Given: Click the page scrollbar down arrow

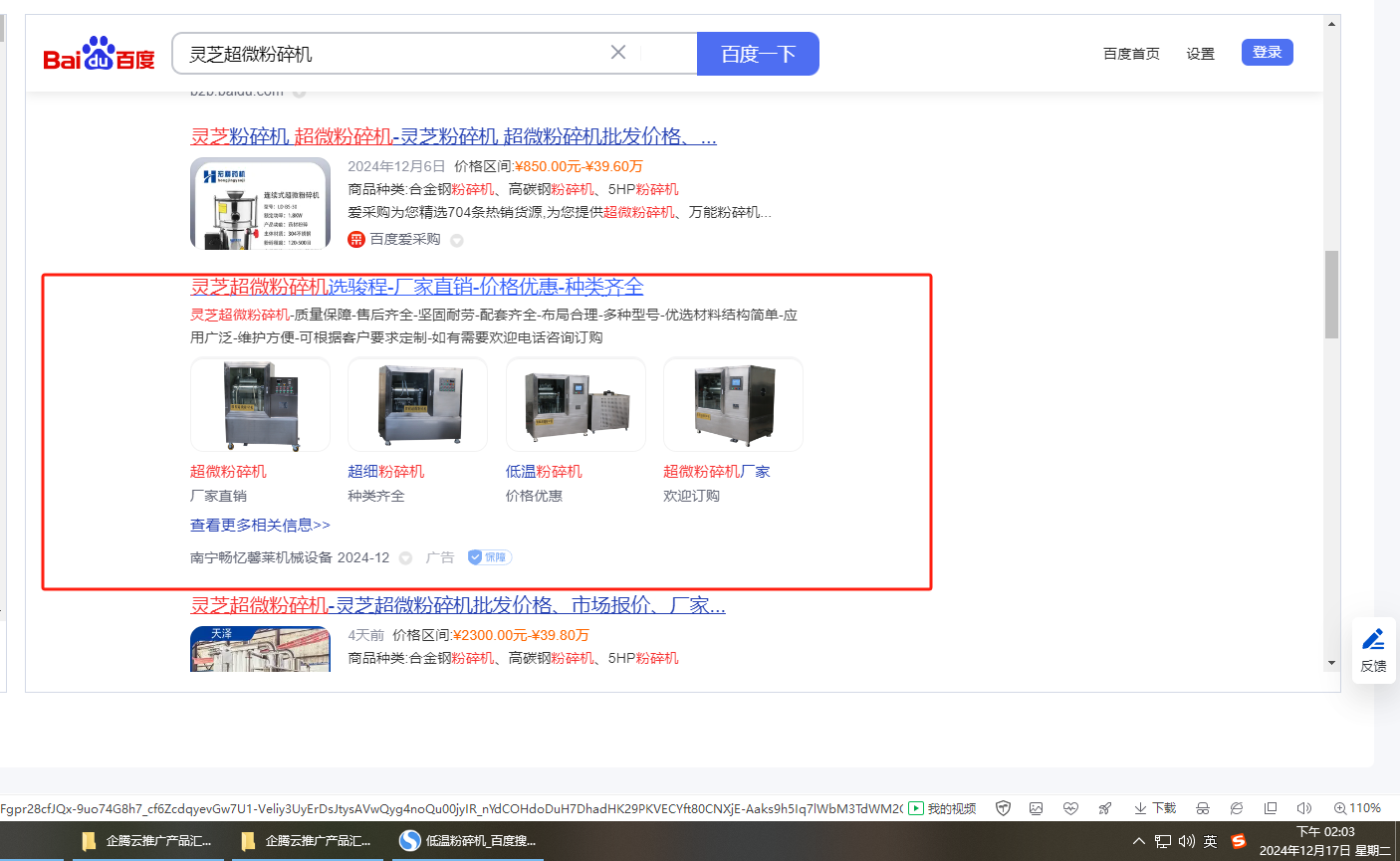Looking at the screenshot, I should click(1331, 663).
